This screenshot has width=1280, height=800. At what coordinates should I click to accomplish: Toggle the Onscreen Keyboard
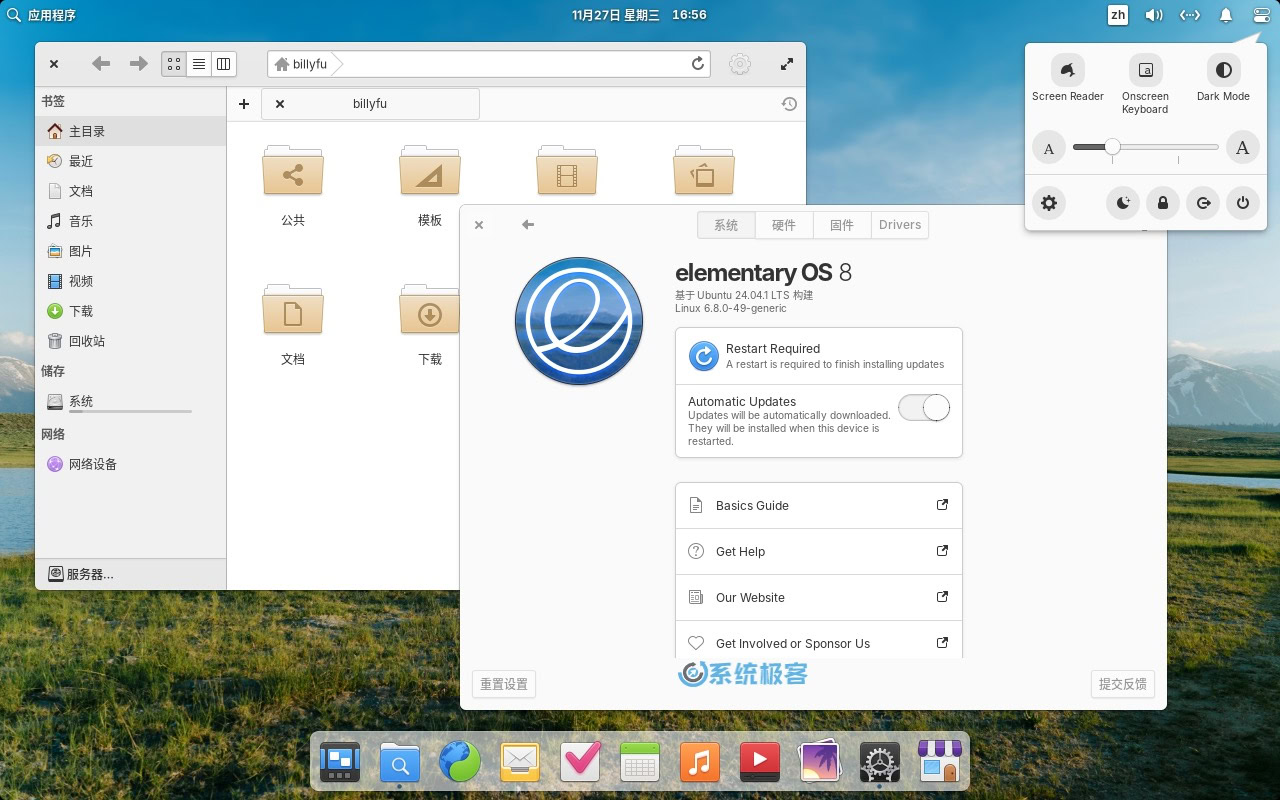(1146, 70)
